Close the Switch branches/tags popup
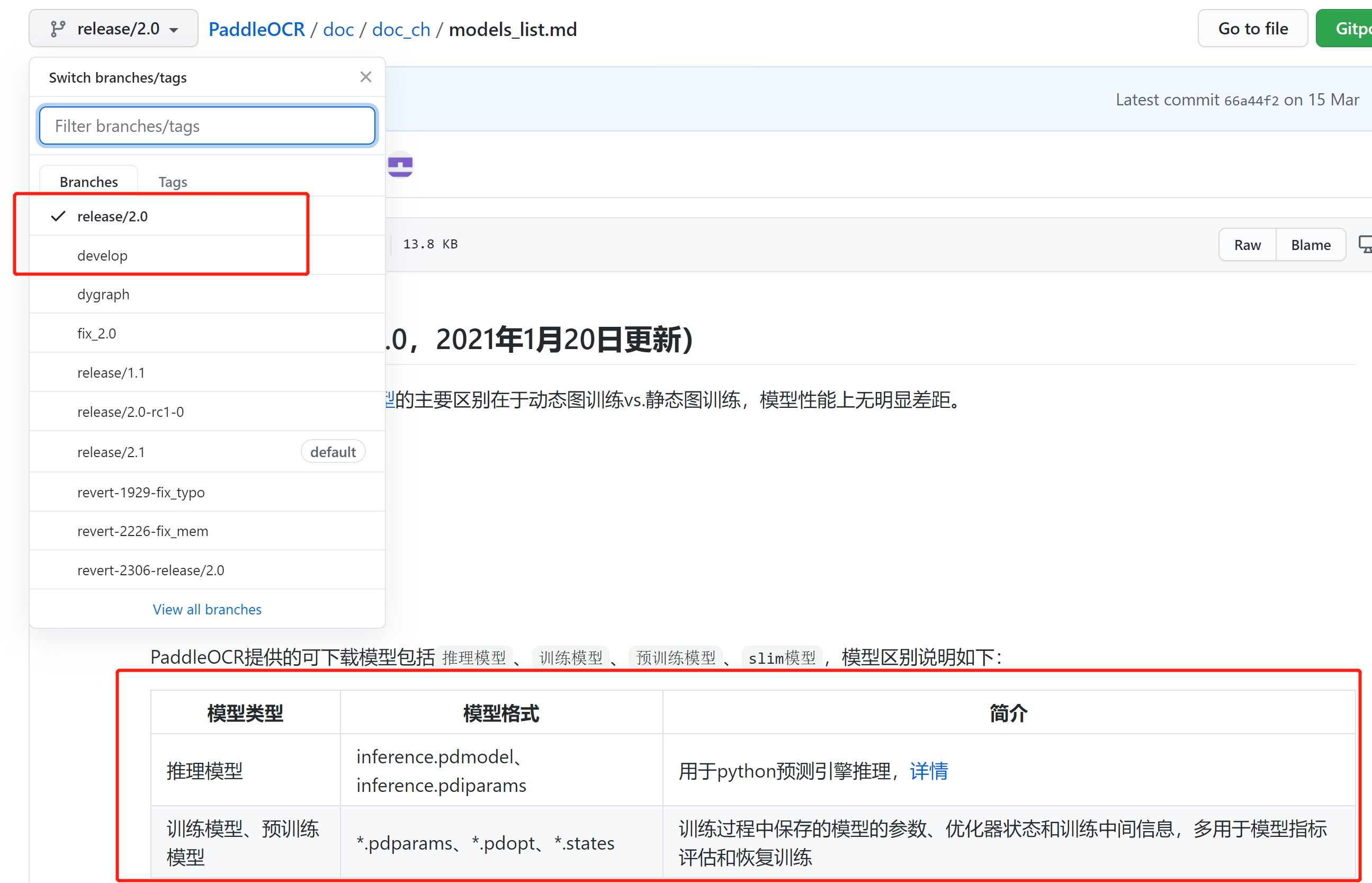This screenshot has width=1372, height=883. (366, 77)
